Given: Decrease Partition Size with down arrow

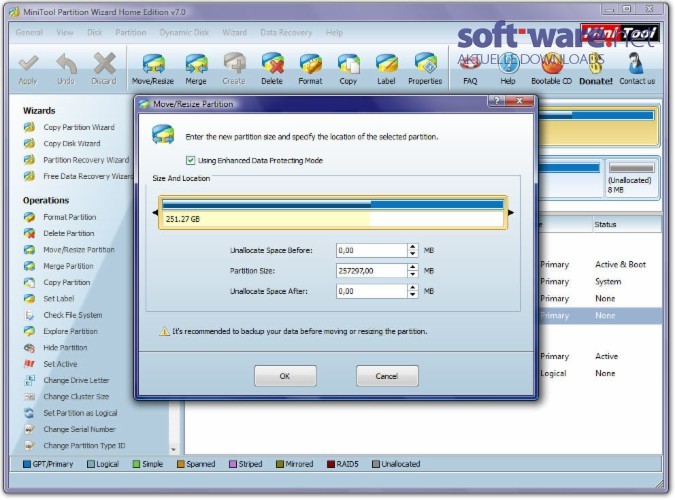Looking at the screenshot, I should click(412, 274).
